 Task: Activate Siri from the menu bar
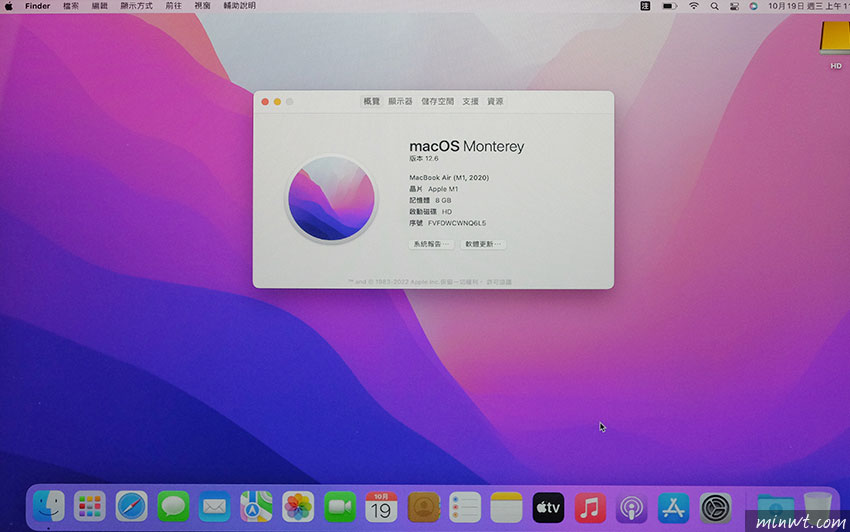tap(754, 6)
